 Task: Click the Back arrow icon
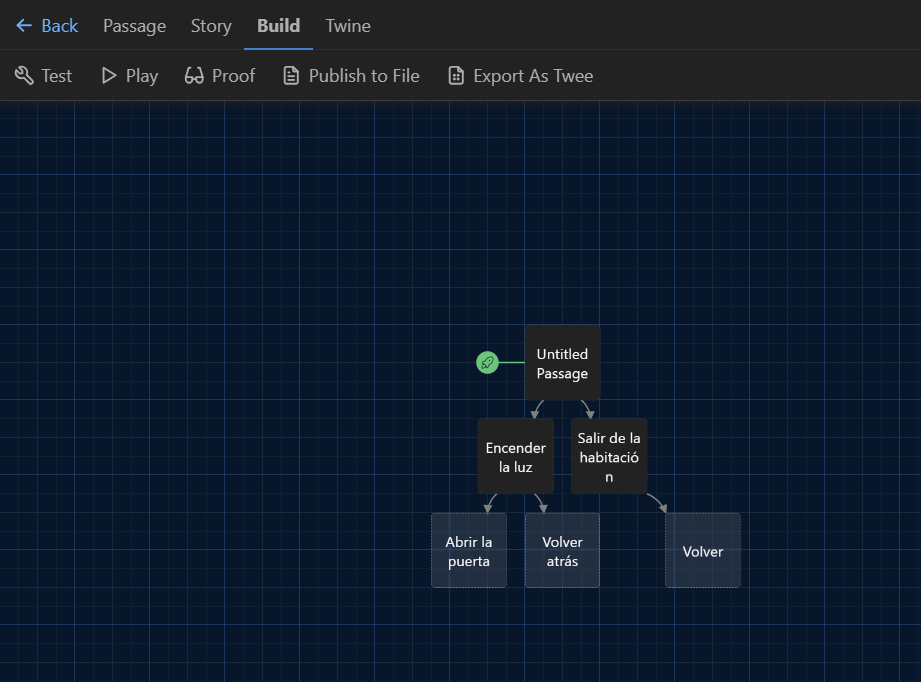point(24,26)
